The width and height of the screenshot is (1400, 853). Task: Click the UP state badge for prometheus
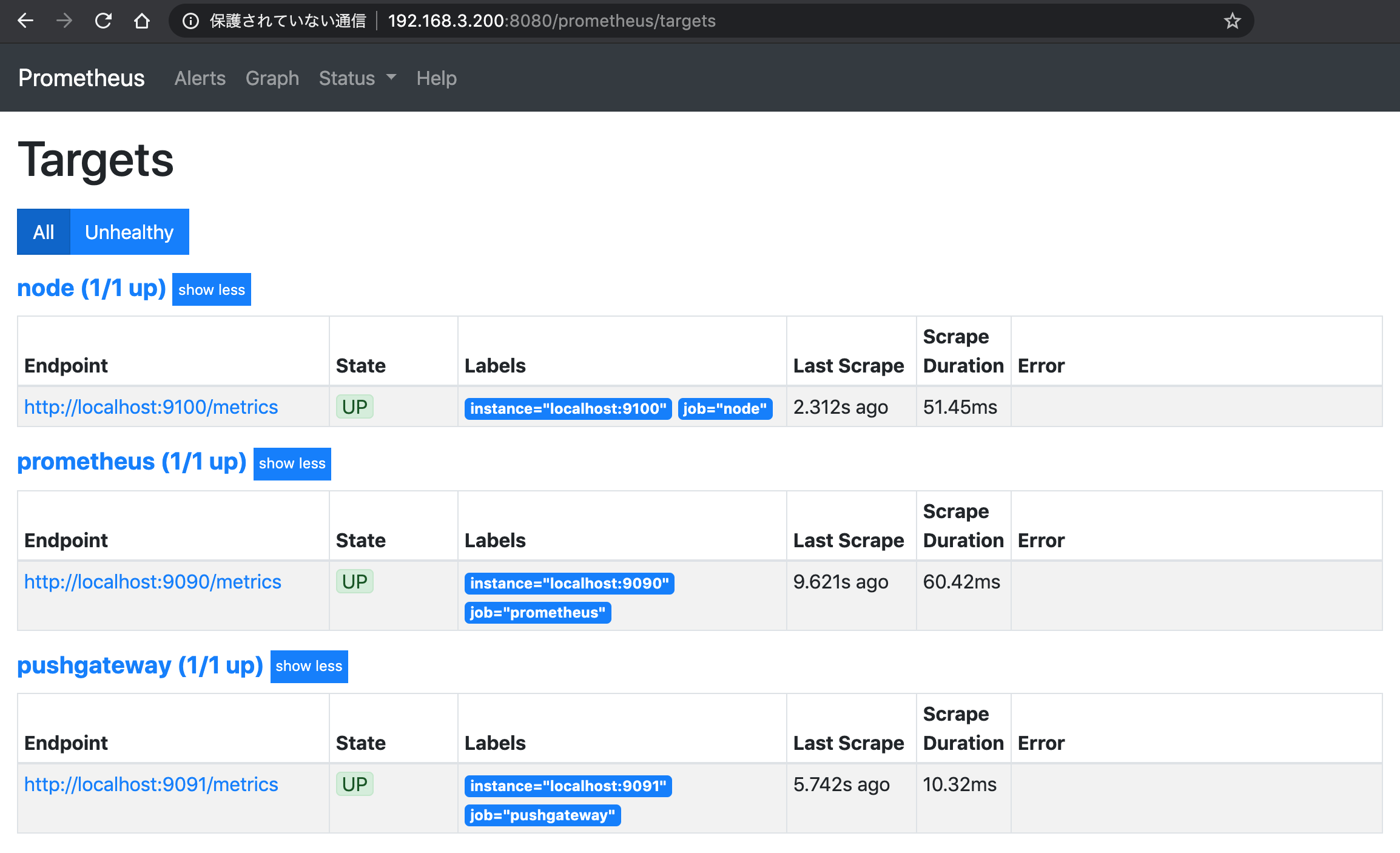pyautogui.click(x=355, y=581)
